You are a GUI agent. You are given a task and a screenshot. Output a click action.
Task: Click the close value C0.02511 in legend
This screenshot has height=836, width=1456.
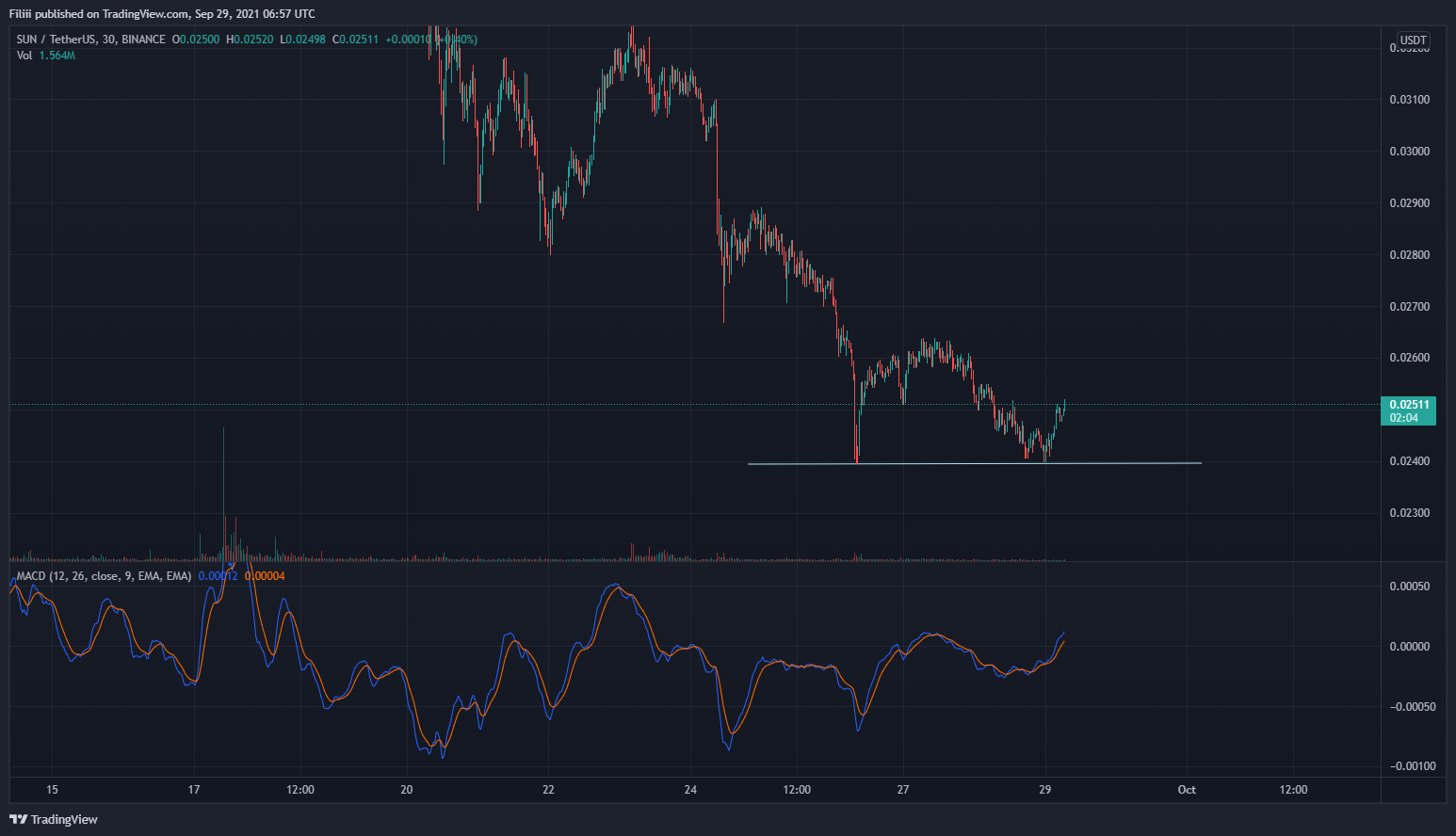(x=355, y=40)
